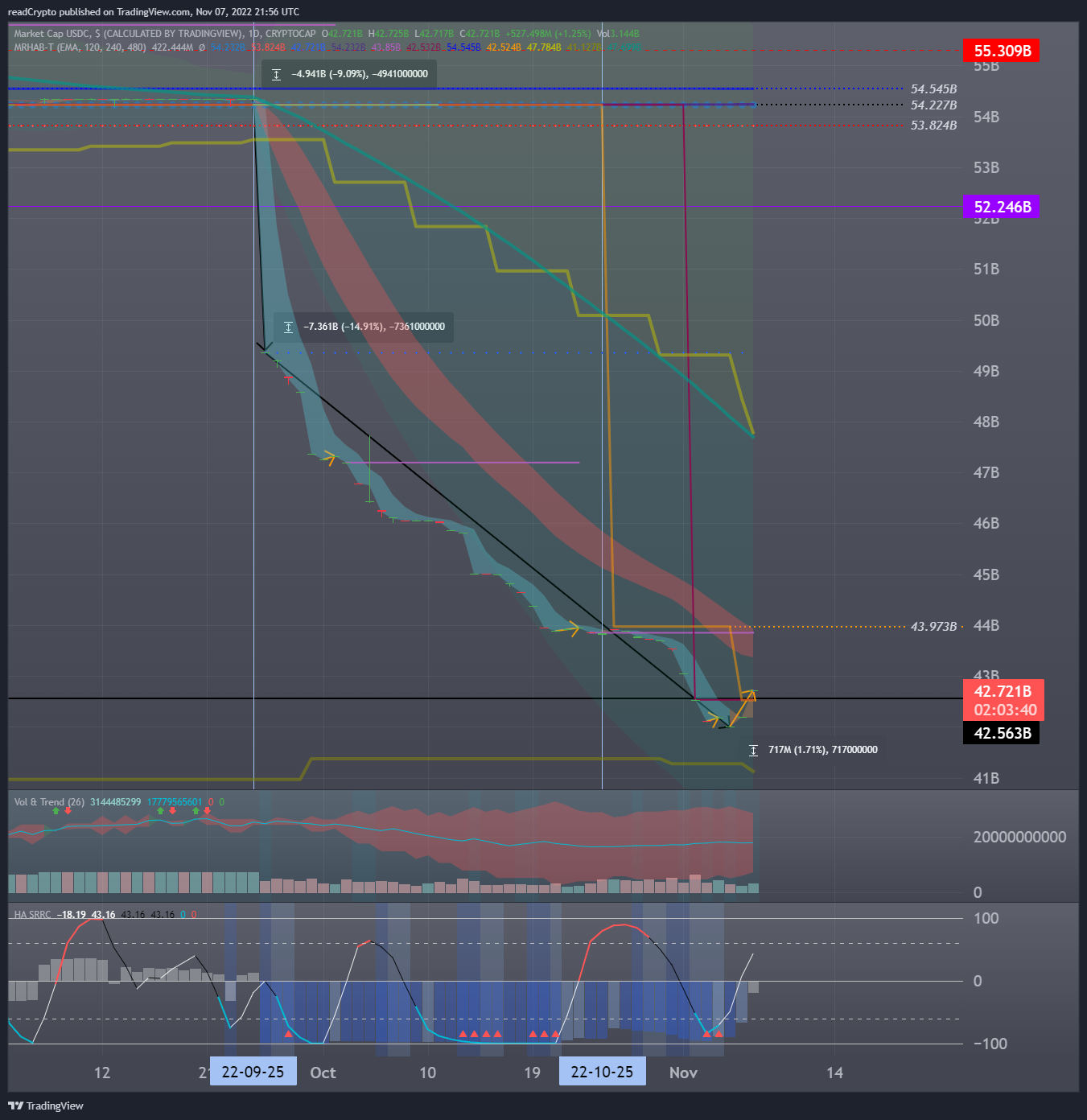The height and width of the screenshot is (1120, 1087).
Task: Click the 53B price axis tick
Action: 986,167
